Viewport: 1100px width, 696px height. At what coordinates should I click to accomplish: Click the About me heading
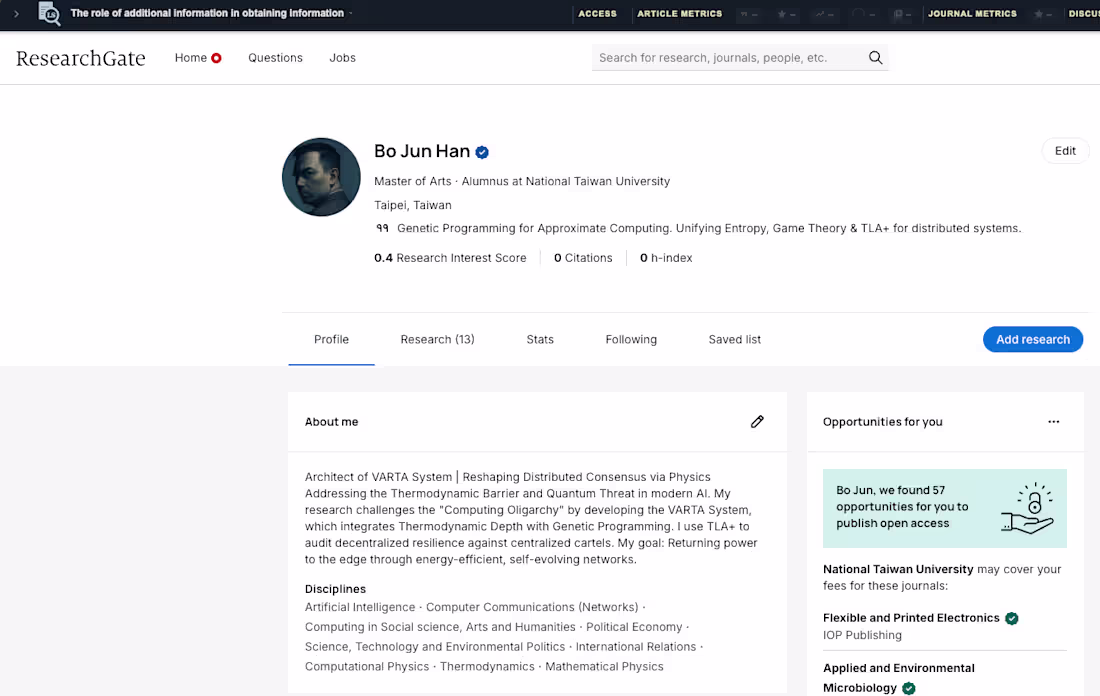point(331,422)
